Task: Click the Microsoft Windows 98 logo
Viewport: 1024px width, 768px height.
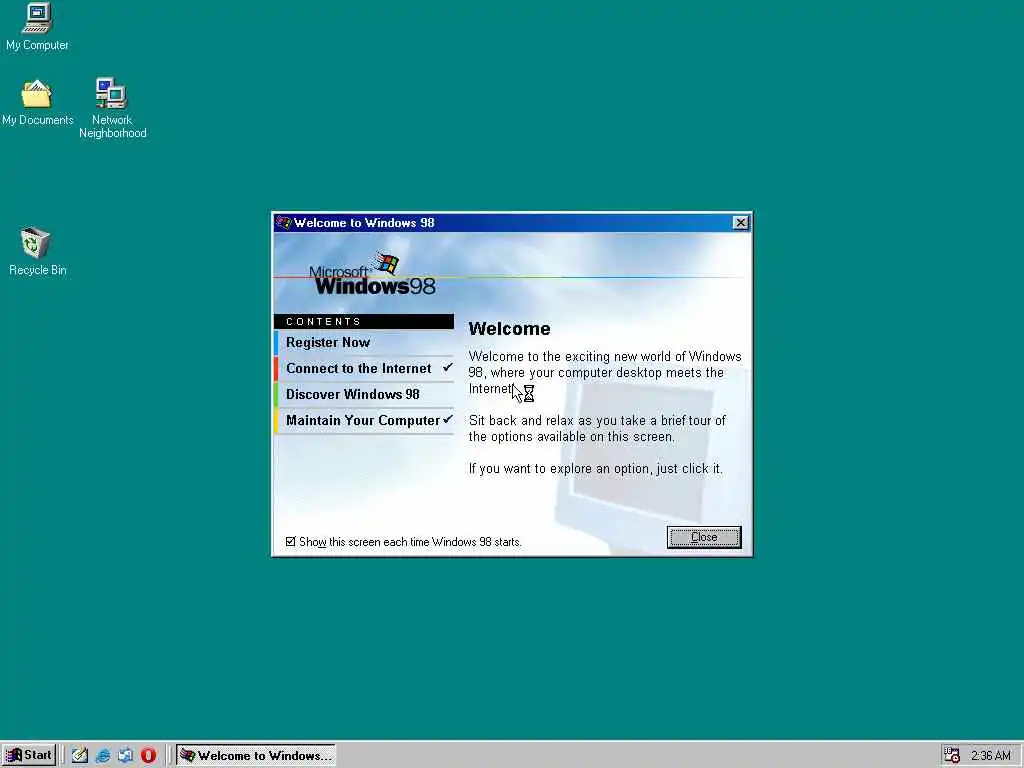Action: point(372,274)
